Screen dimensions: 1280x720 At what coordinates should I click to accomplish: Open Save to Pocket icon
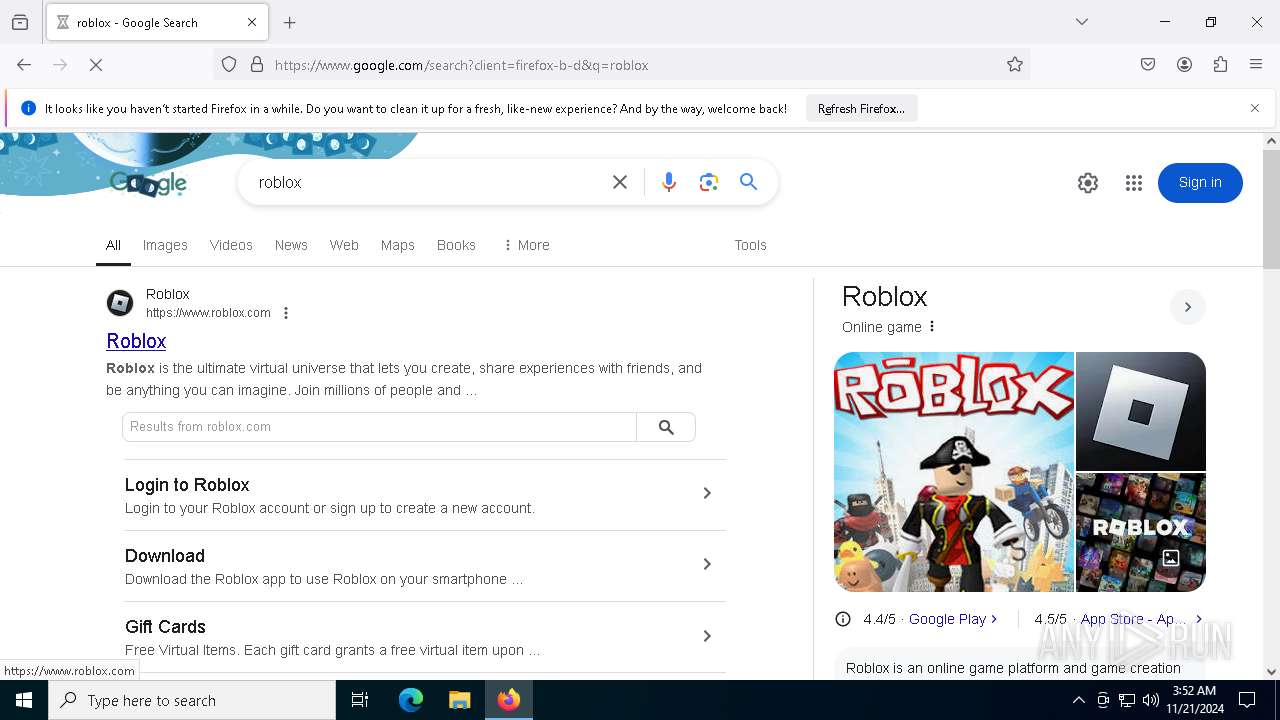(1148, 65)
